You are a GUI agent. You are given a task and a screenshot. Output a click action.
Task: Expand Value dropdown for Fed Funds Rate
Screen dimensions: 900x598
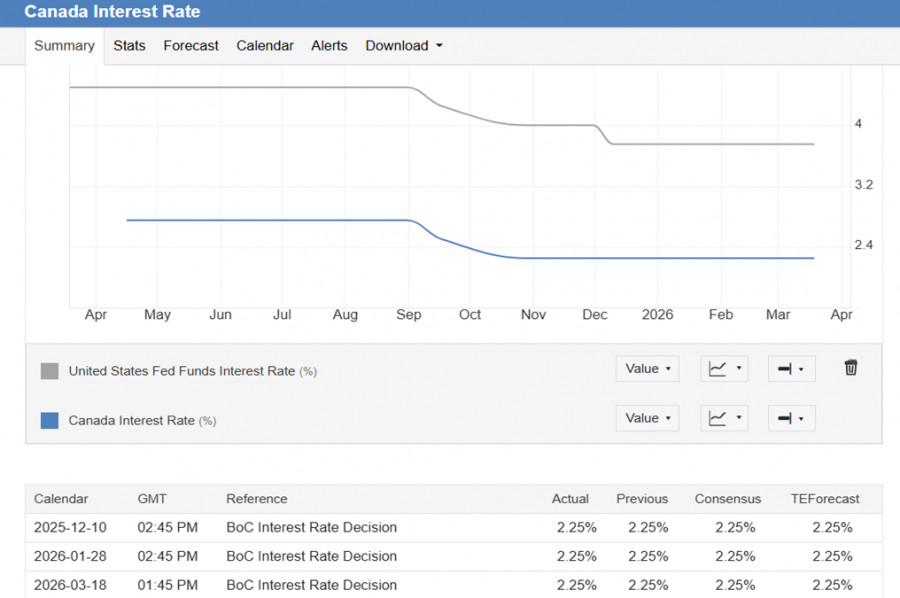tap(647, 369)
